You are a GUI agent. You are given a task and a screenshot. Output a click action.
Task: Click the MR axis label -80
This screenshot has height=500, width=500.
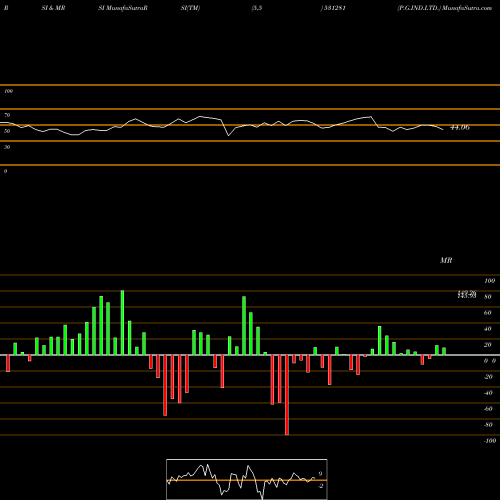pos(488,425)
